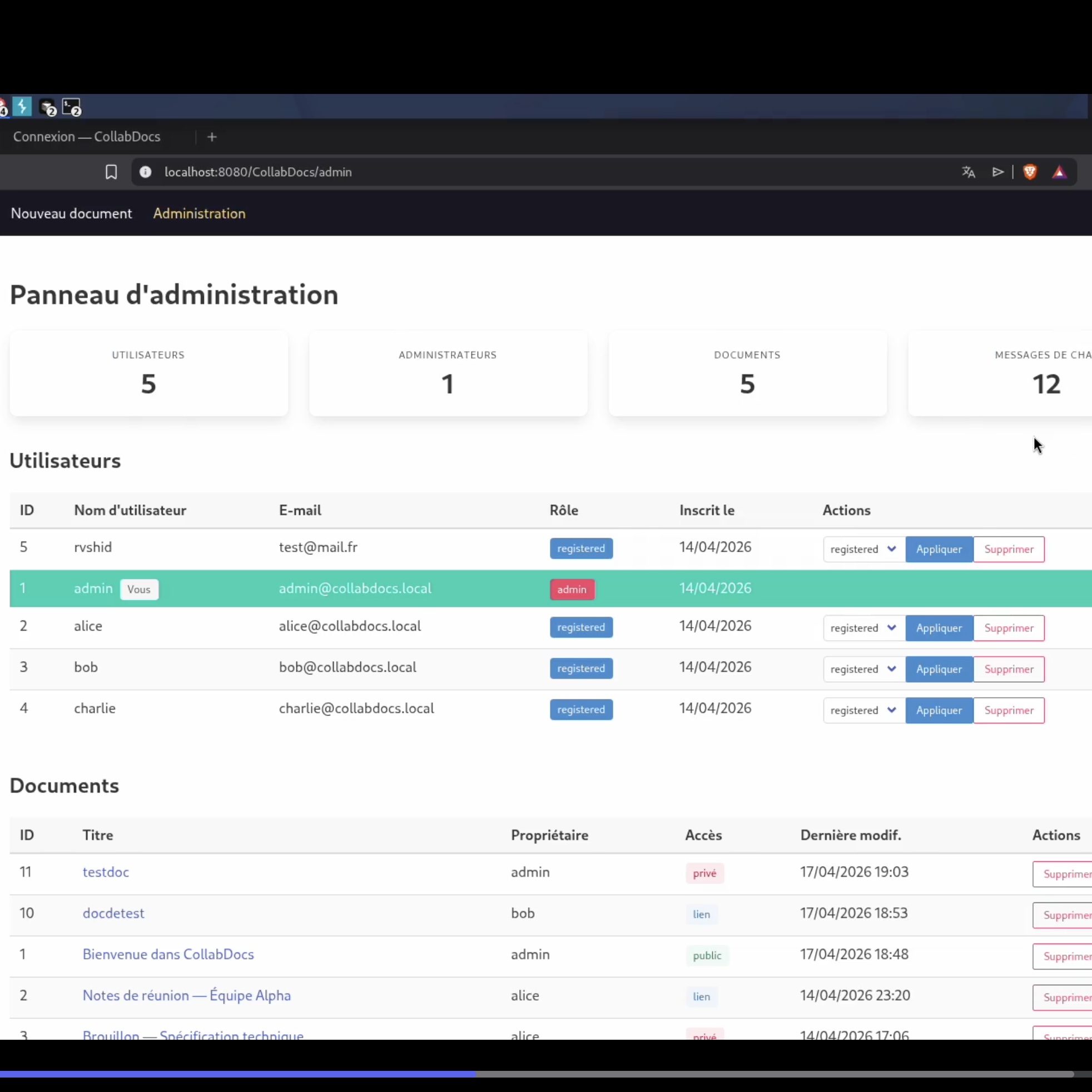The image size is (1092, 1092).
Task: Click the privé badge for testdoc
Action: 705,873
